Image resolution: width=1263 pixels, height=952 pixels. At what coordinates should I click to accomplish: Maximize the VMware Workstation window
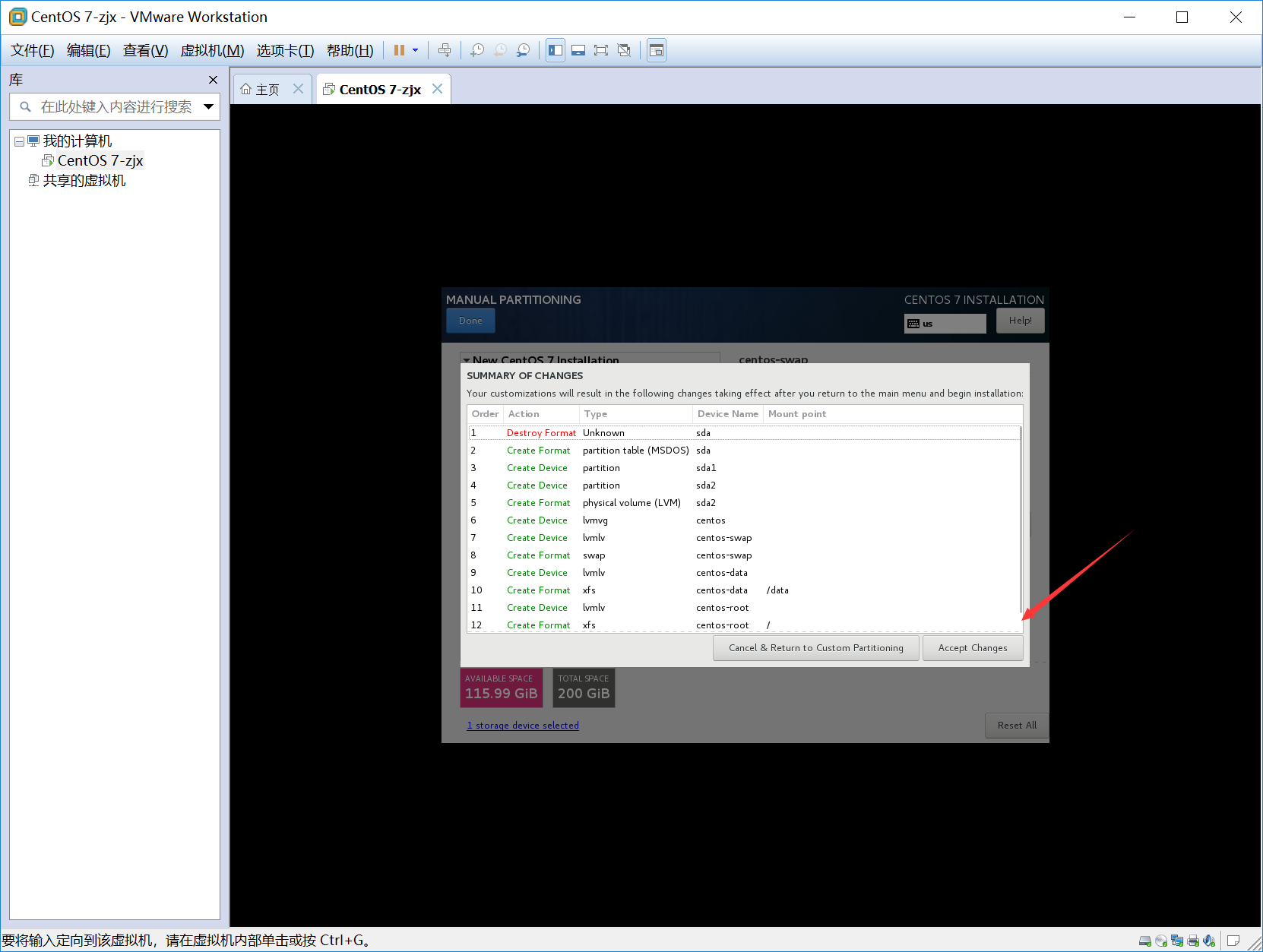pyautogui.click(x=1182, y=17)
